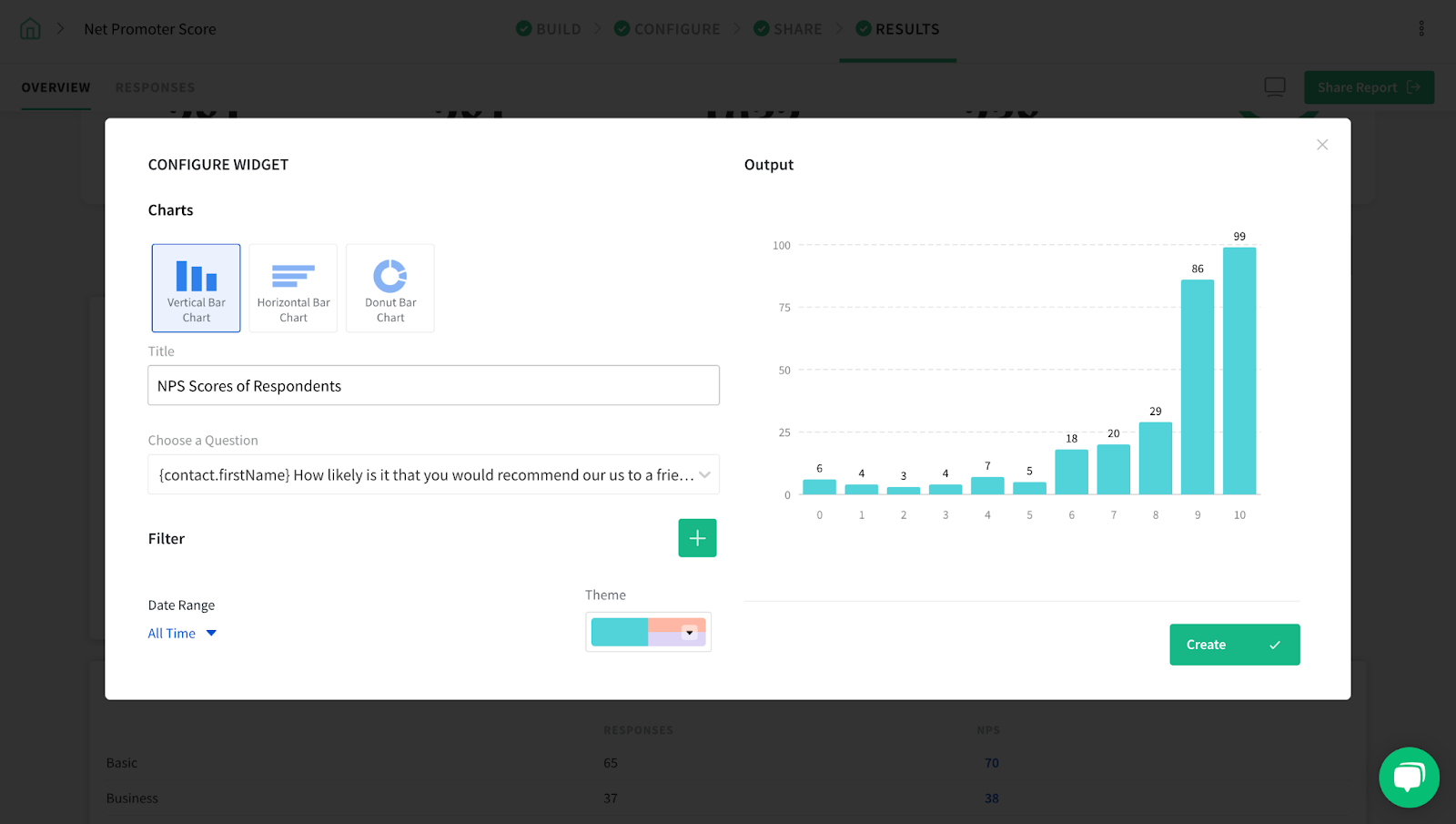The image size is (1456, 824).
Task: Click the Basic row label
Action: coord(122,763)
